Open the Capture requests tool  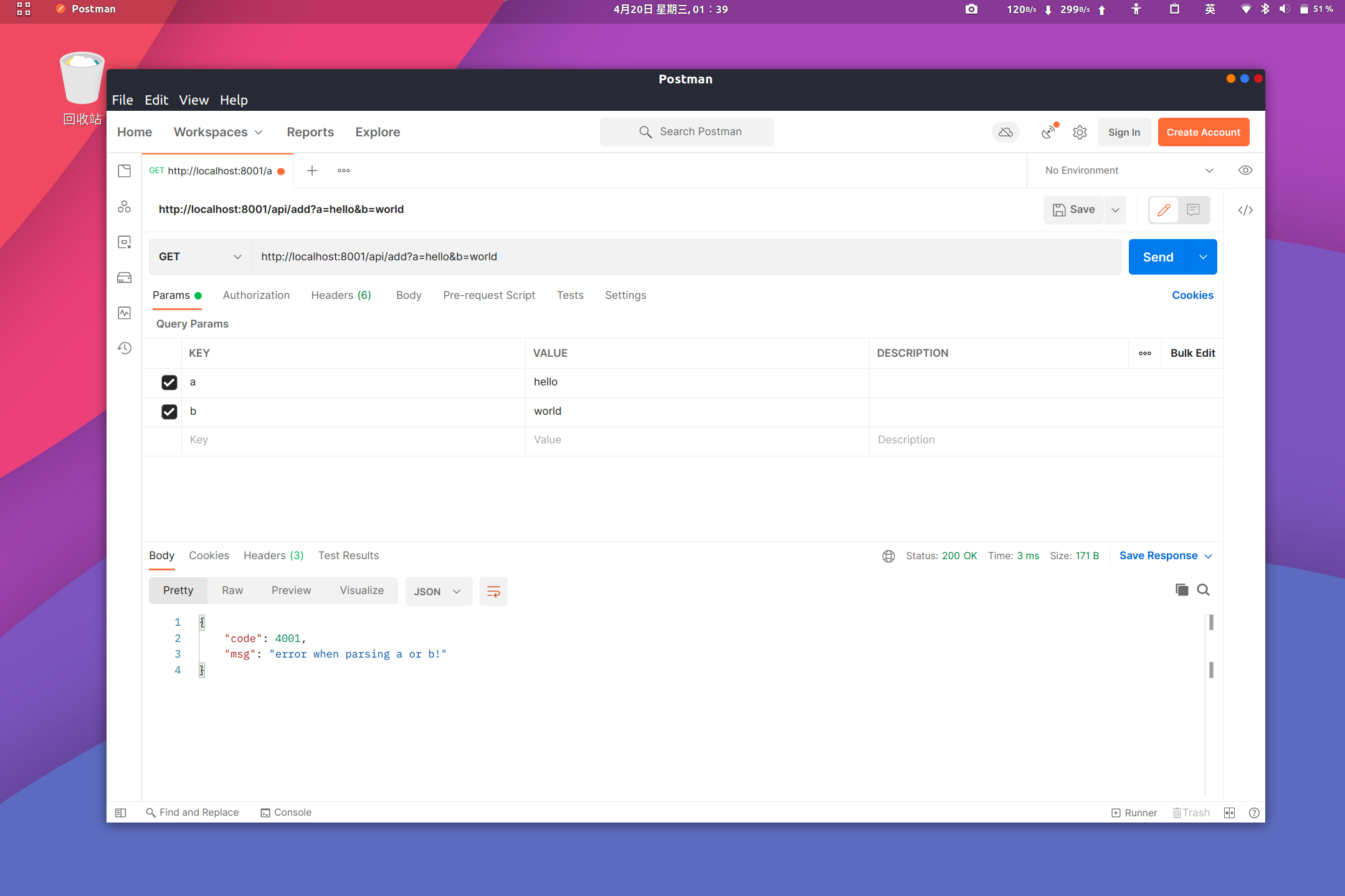pos(1048,132)
